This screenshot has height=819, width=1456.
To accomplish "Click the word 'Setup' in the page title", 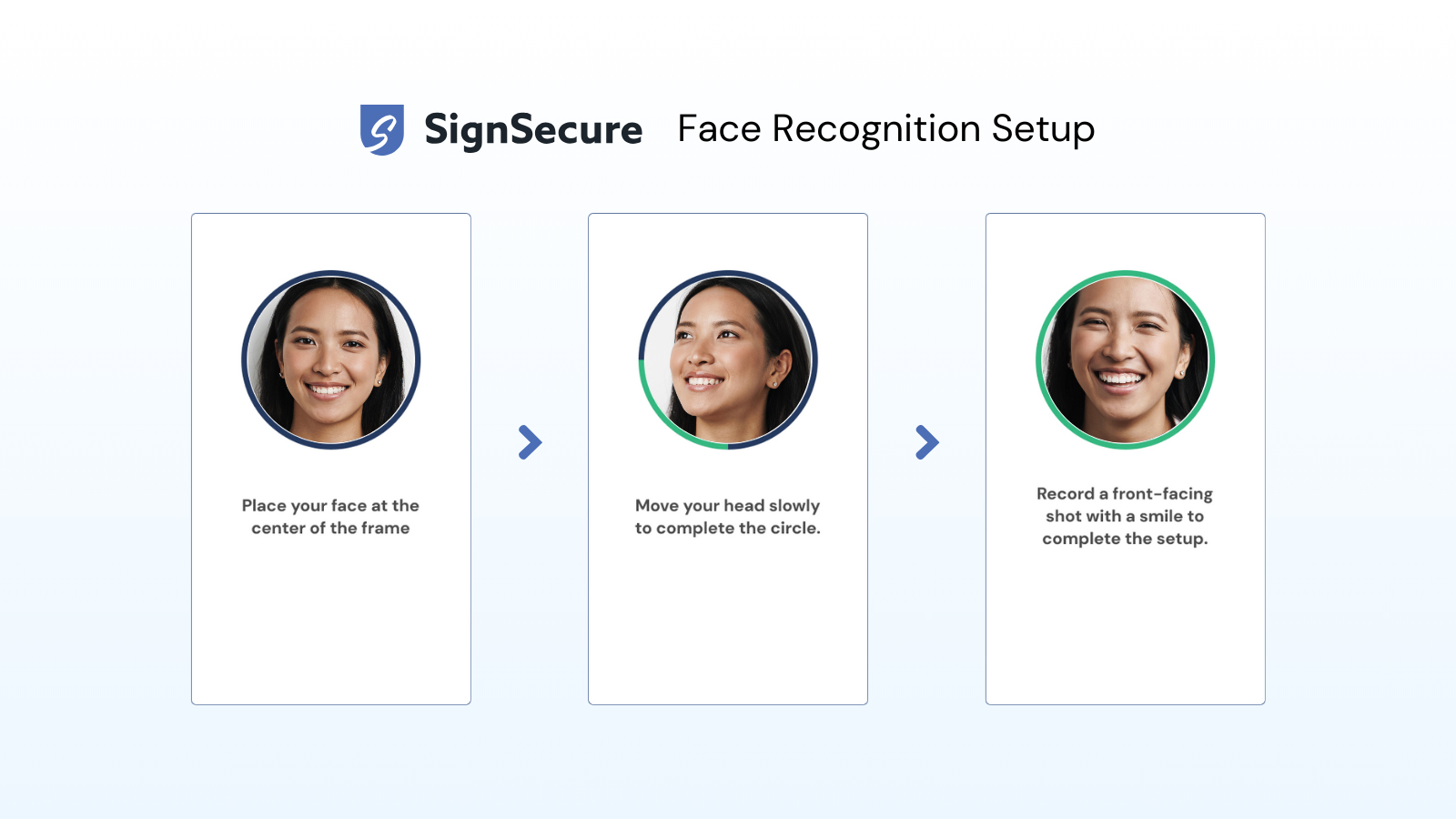I will 1043,129.
